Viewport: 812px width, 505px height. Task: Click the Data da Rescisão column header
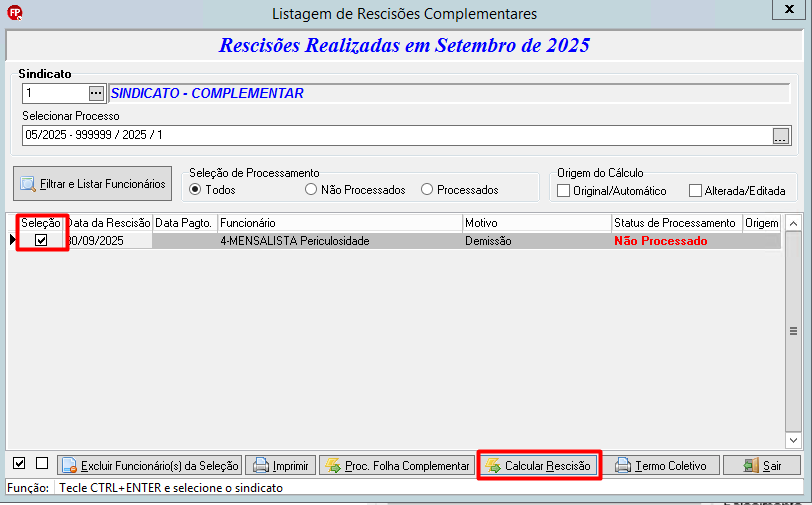(108, 223)
